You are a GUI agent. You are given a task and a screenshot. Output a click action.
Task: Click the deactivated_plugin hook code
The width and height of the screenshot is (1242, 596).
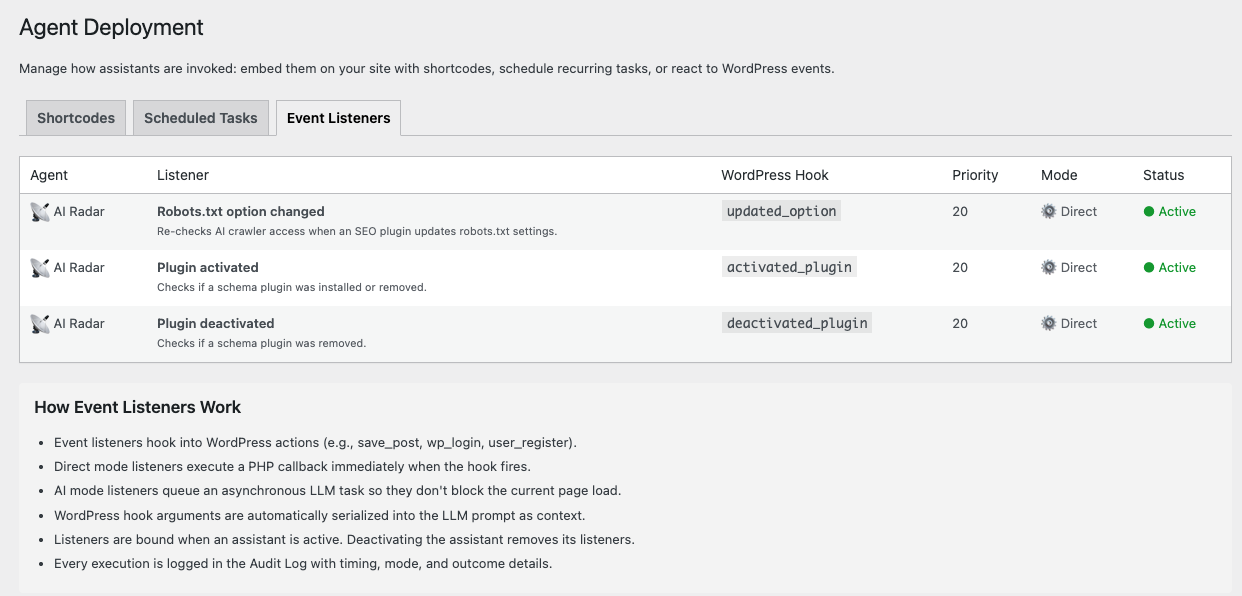coord(797,324)
